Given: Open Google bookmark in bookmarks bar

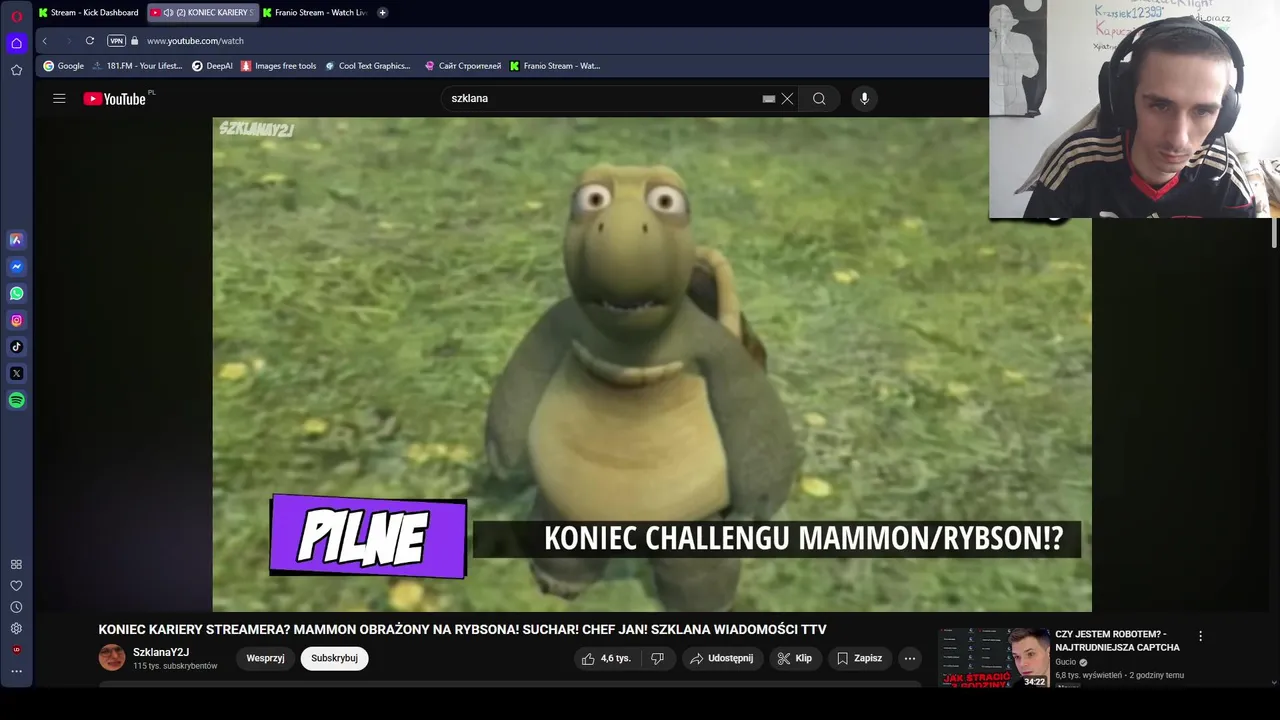Looking at the screenshot, I should pyautogui.click(x=64, y=66).
